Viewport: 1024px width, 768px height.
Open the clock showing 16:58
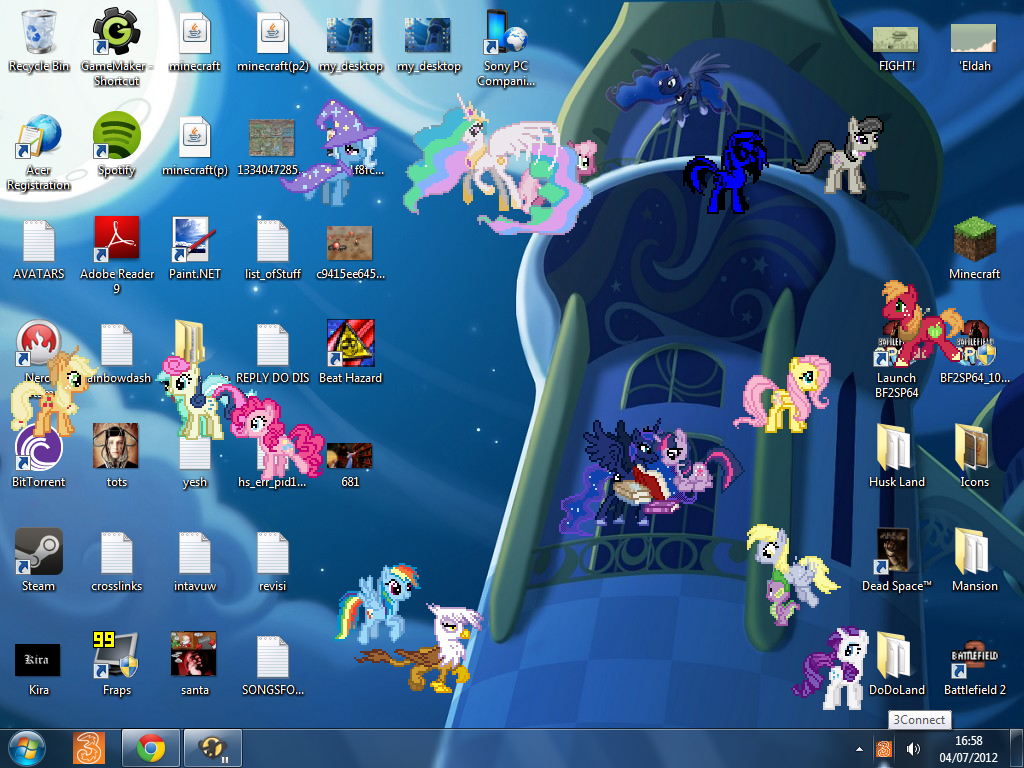point(968,748)
